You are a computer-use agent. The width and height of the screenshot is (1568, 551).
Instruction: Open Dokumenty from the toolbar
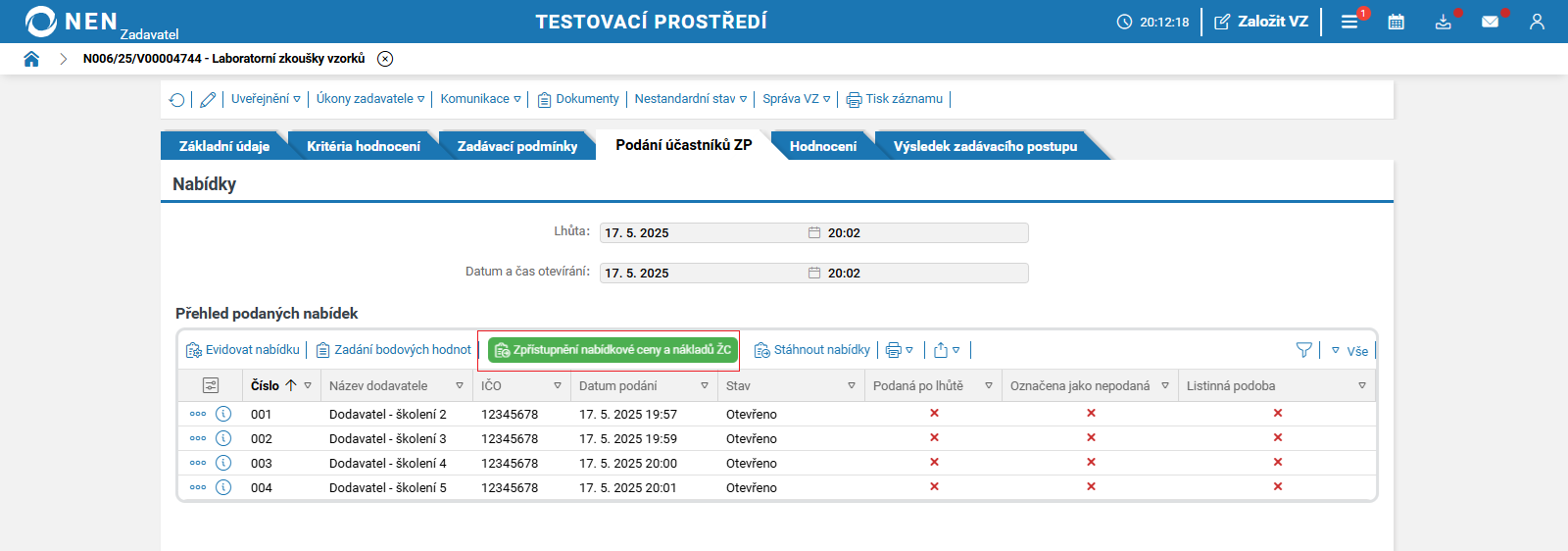[x=578, y=99]
